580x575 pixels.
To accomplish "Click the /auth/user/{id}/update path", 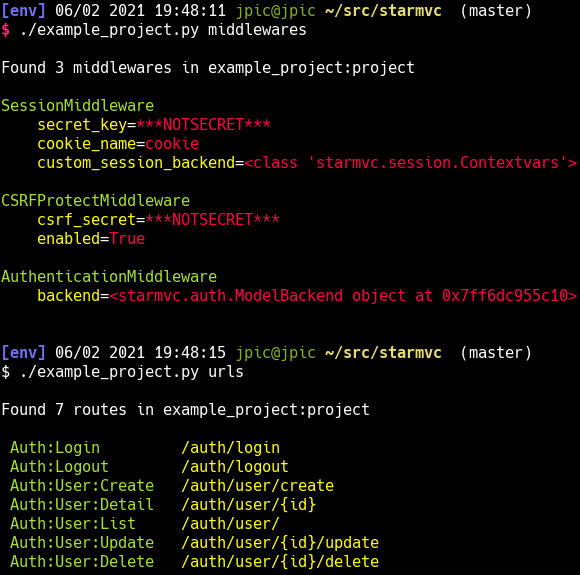I will [x=280, y=543].
